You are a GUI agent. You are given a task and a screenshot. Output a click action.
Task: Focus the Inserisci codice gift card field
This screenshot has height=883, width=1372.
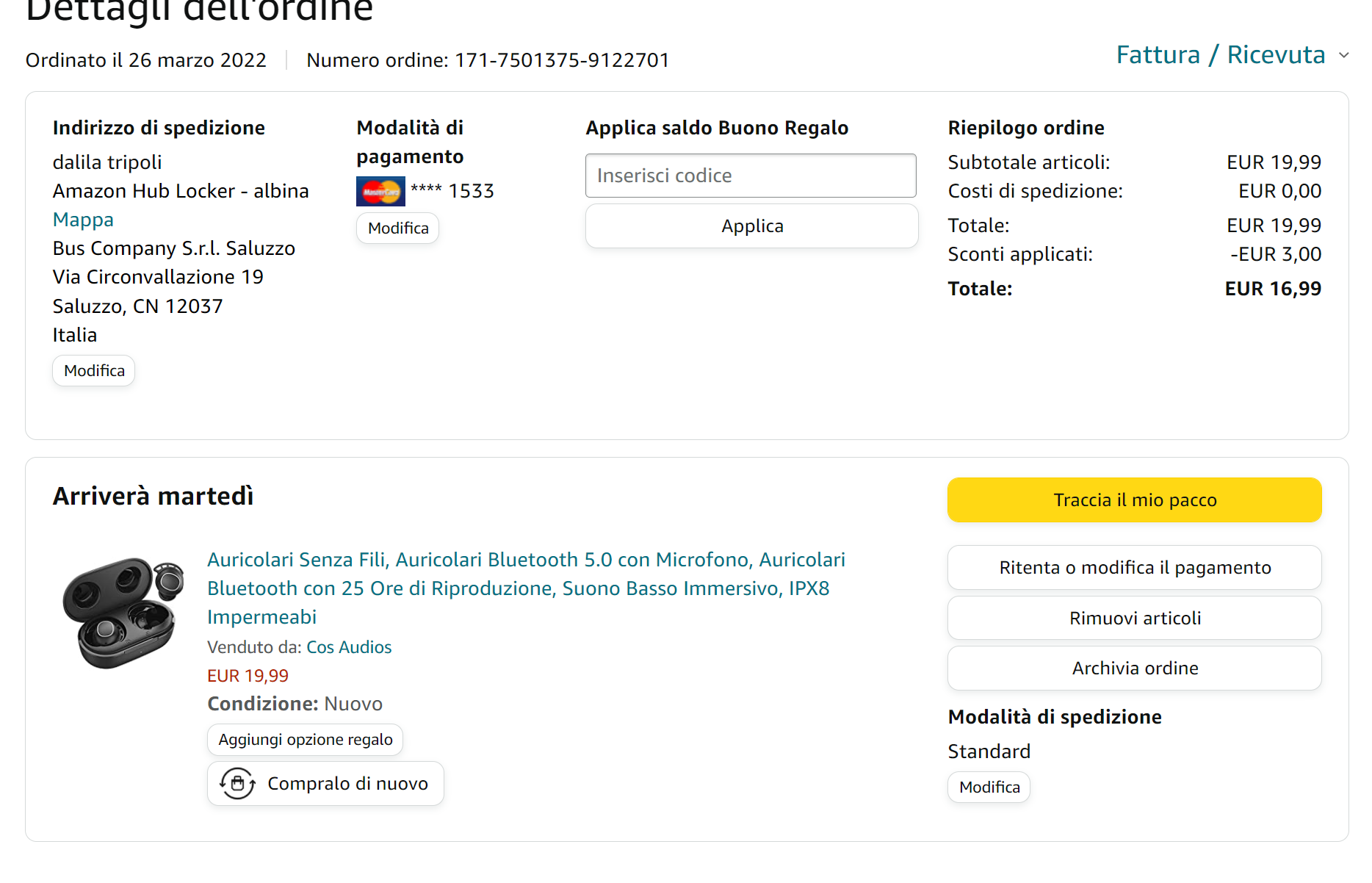[x=750, y=176]
